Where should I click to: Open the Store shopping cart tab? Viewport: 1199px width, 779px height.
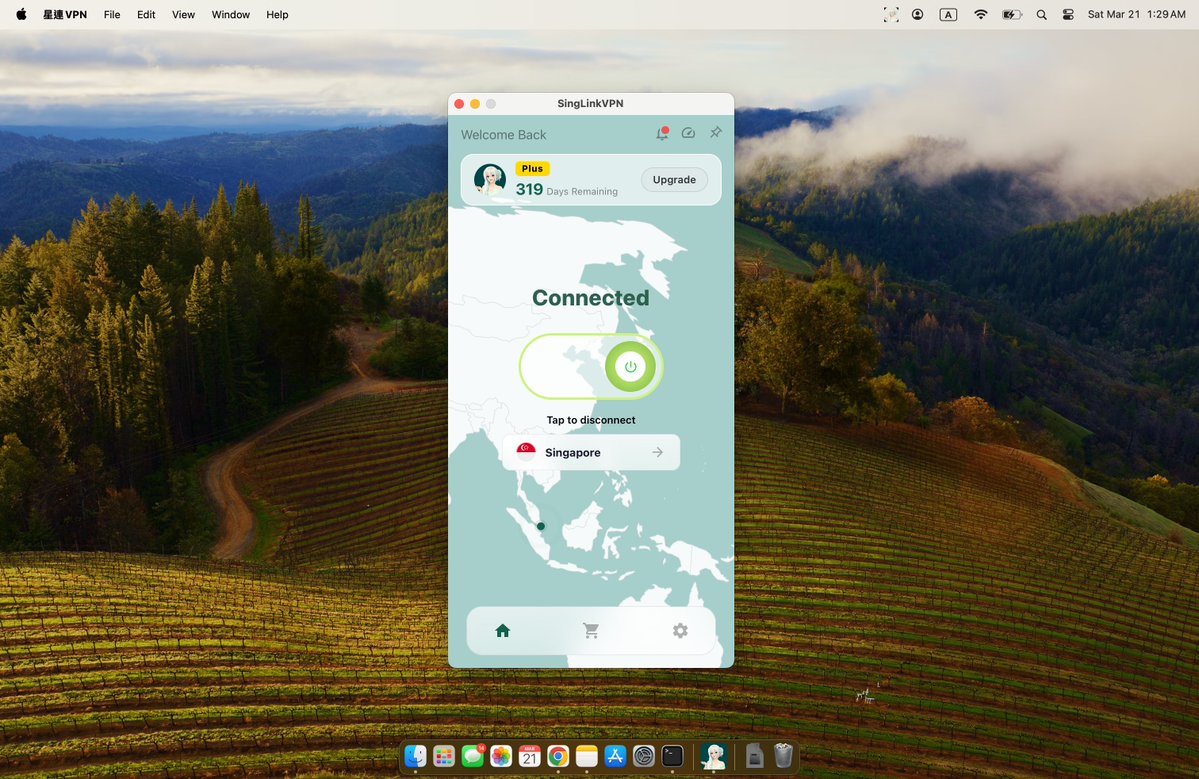point(591,630)
